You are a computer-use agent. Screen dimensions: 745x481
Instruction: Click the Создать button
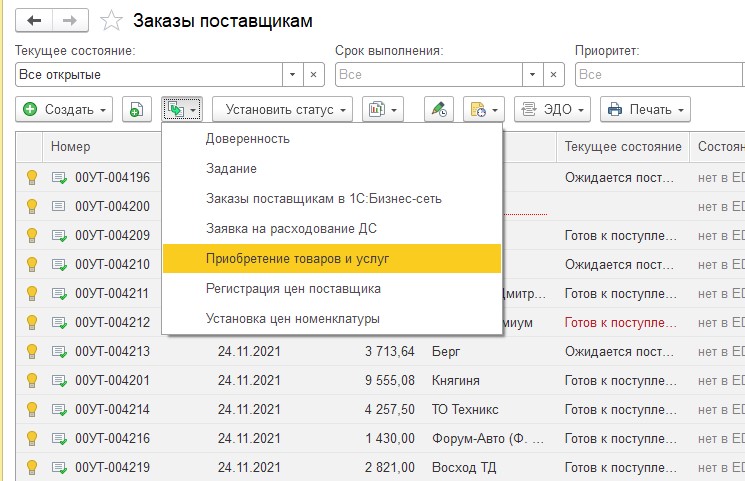pyautogui.click(x=65, y=109)
